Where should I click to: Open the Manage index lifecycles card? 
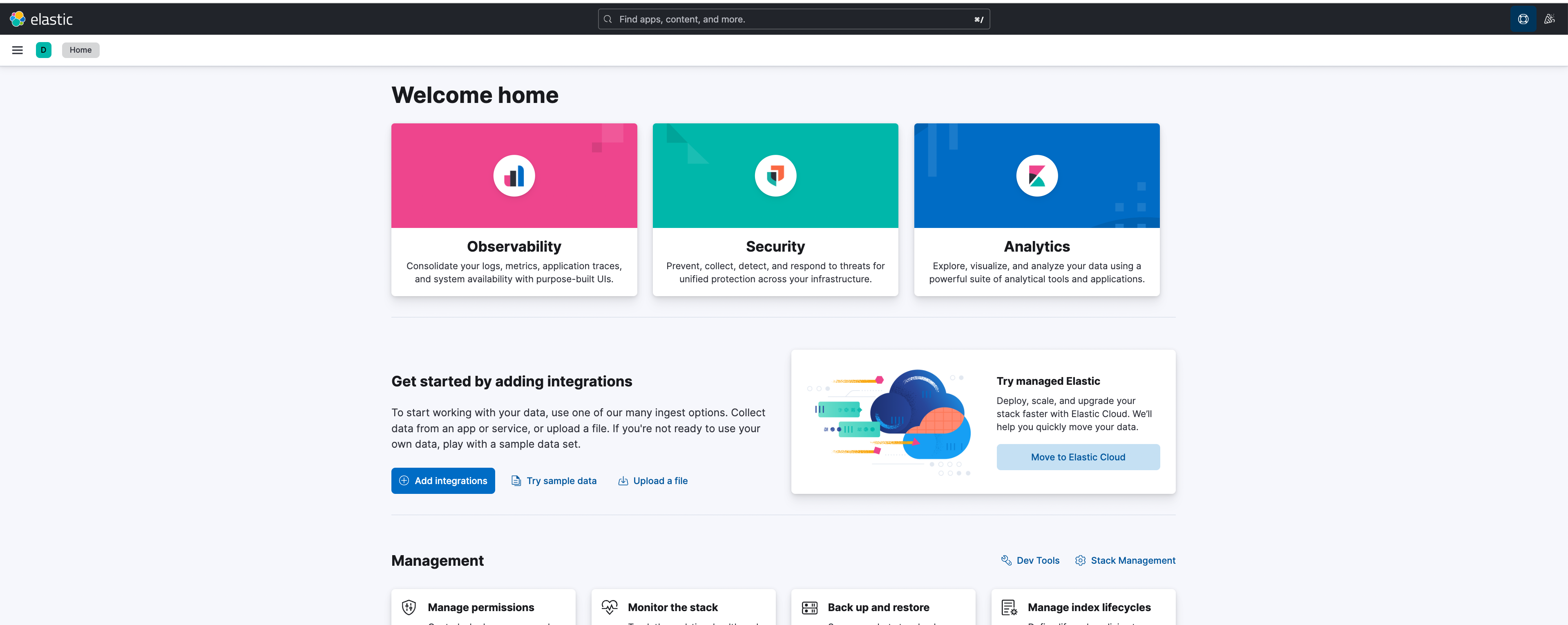click(1088, 607)
